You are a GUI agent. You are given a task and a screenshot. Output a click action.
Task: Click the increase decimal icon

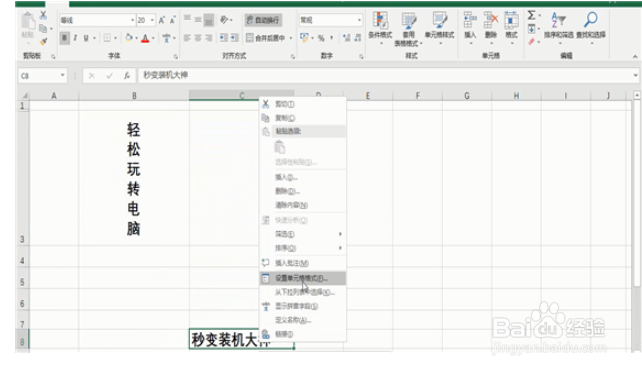pyautogui.click(x=347, y=38)
